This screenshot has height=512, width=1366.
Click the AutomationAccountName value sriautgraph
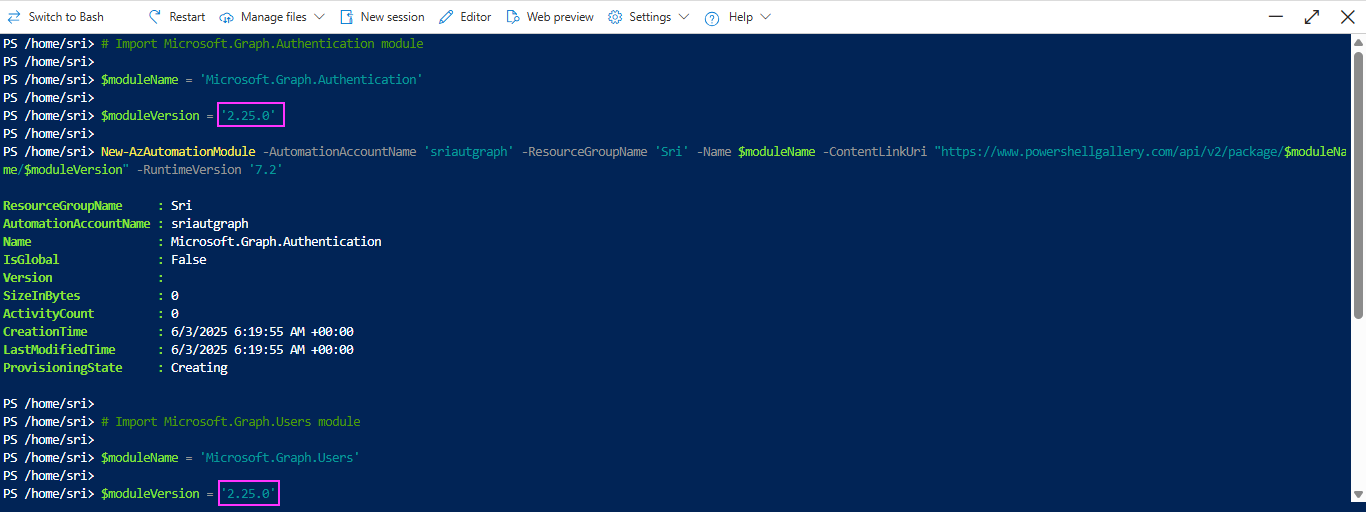[x=210, y=224]
